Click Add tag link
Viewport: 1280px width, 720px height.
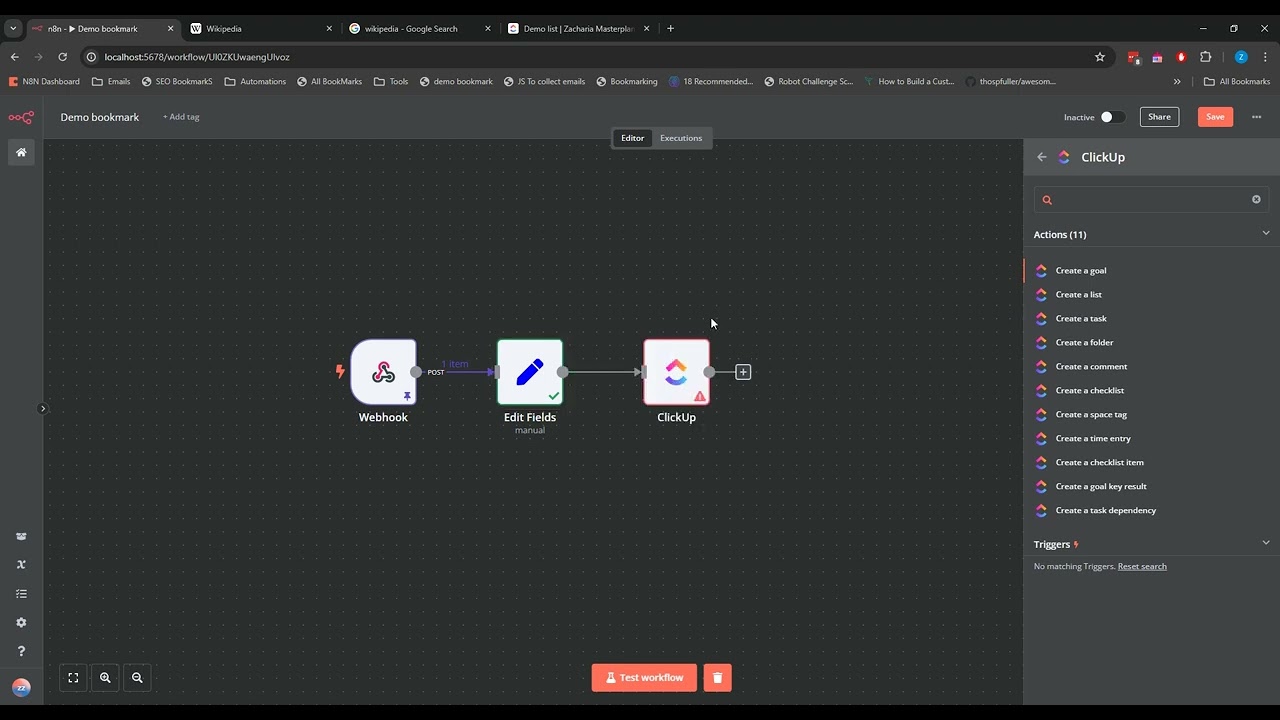[x=181, y=117]
